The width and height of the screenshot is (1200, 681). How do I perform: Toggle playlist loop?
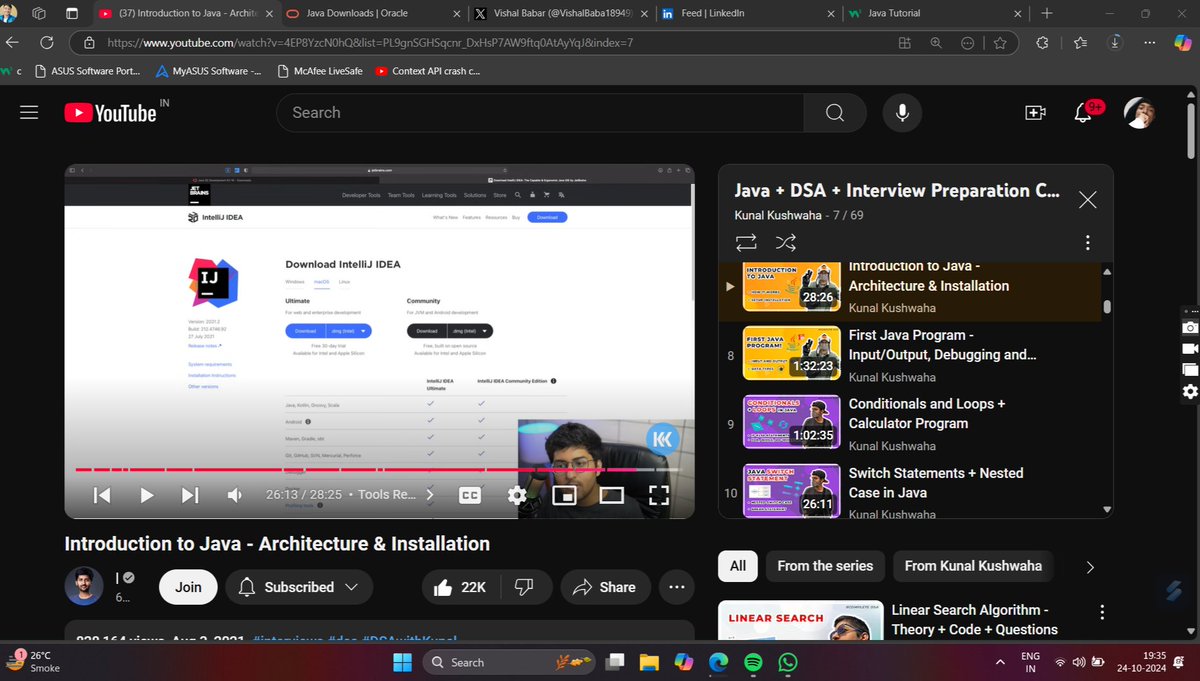[x=746, y=242]
